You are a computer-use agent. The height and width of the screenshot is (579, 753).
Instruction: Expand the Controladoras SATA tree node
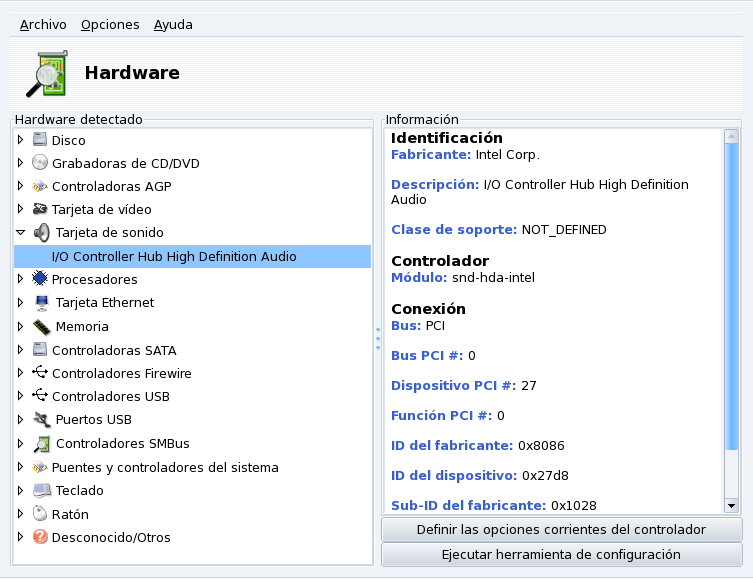(x=21, y=350)
